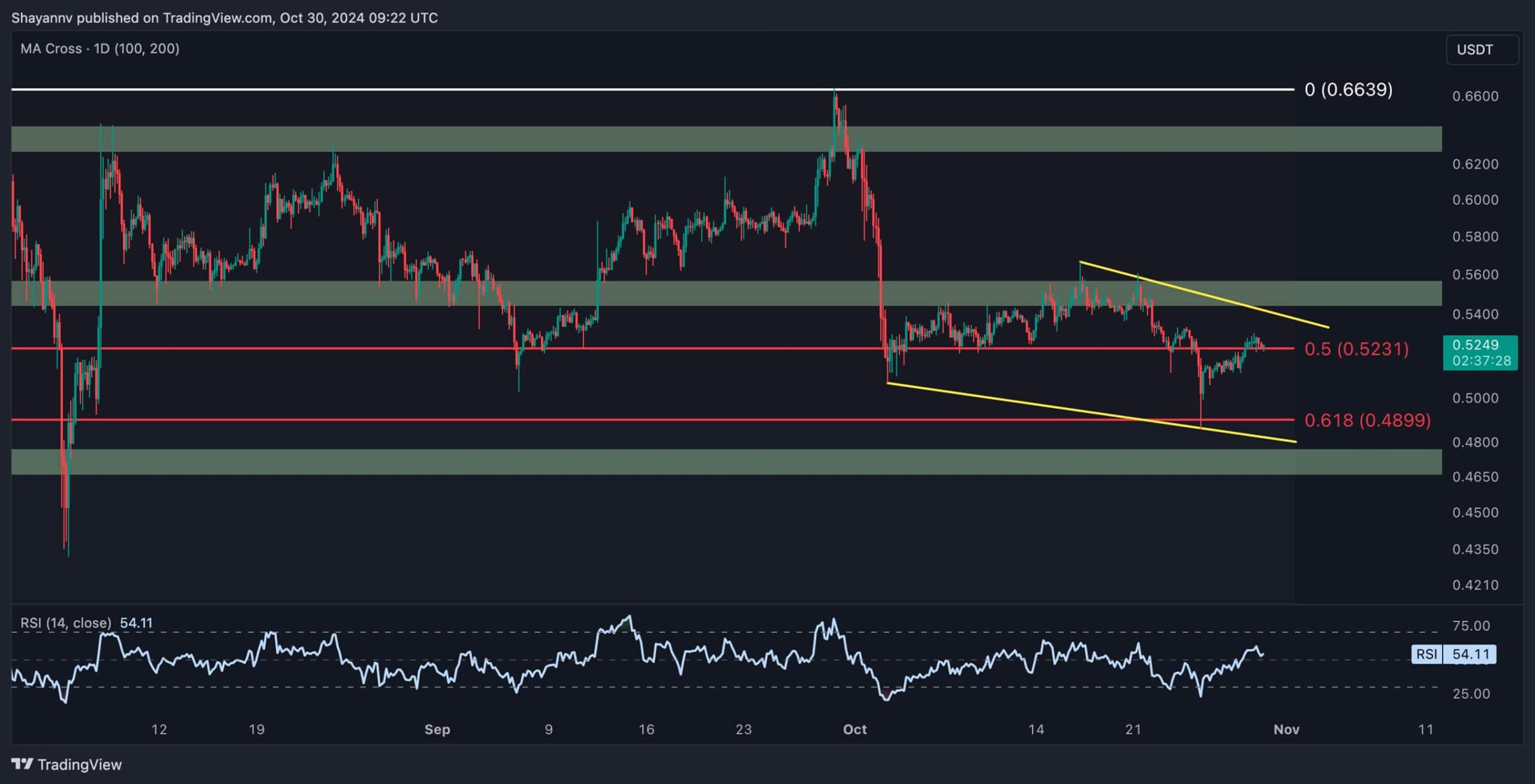
Task: Click the Oct date marker
Action: pyautogui.click(x=854, y=729)
